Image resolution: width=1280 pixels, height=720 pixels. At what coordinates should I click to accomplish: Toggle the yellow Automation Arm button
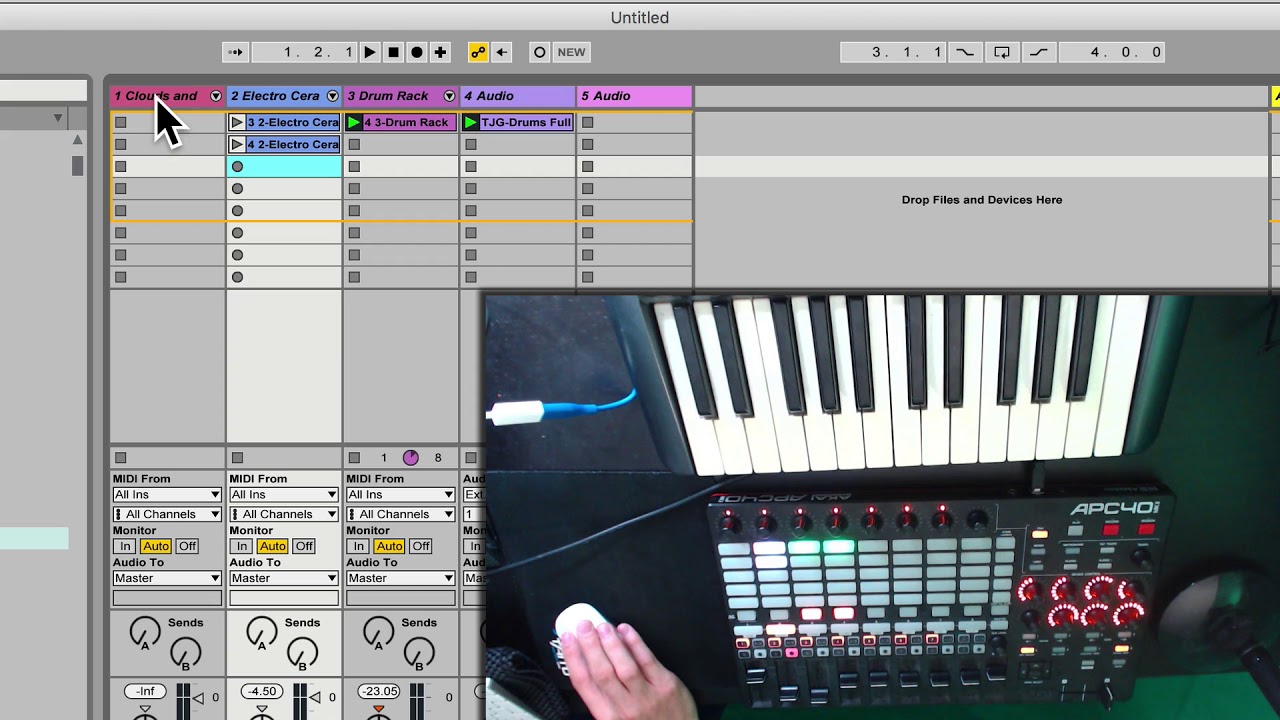pyautogui.click(x=478, y=52)
